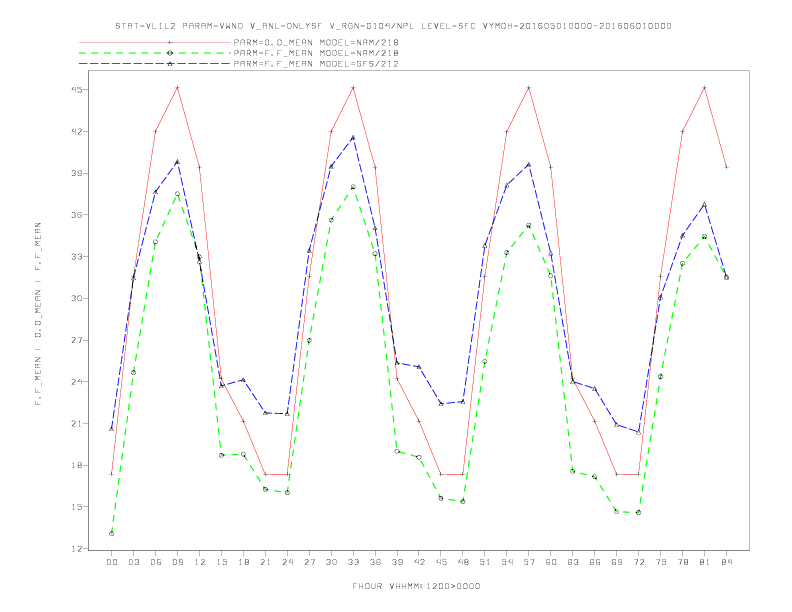Click x-axis forecast hour label 72
This screenshot has height=612, width=792.
[638, 562]
